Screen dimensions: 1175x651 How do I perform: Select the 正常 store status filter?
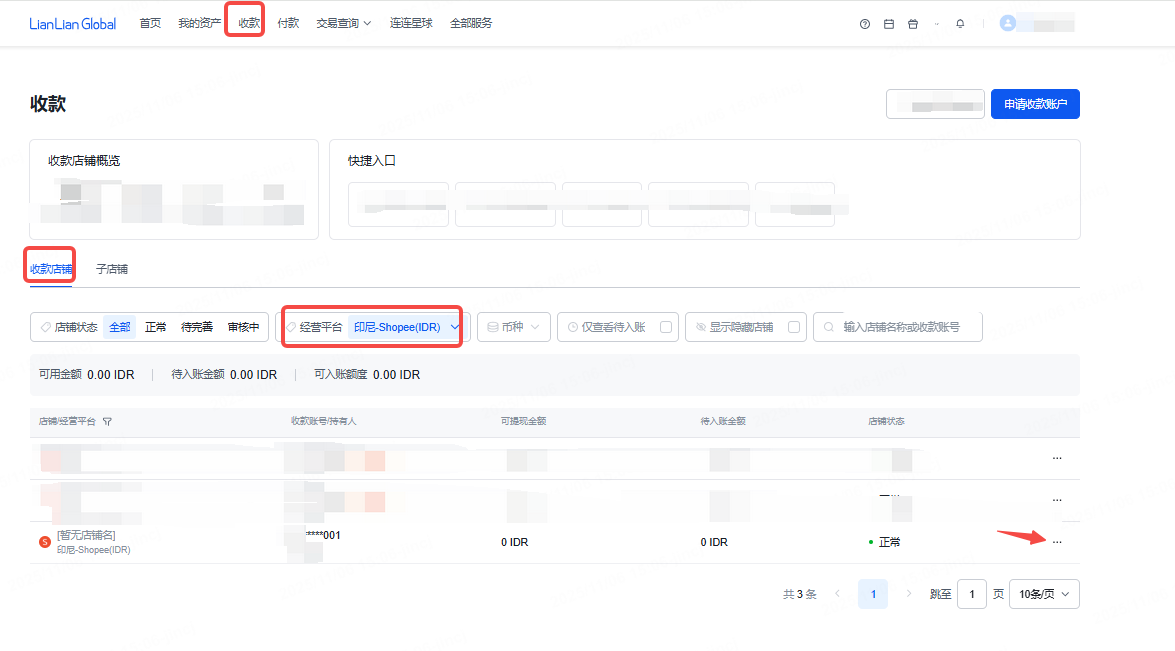[x=156, y=327]
